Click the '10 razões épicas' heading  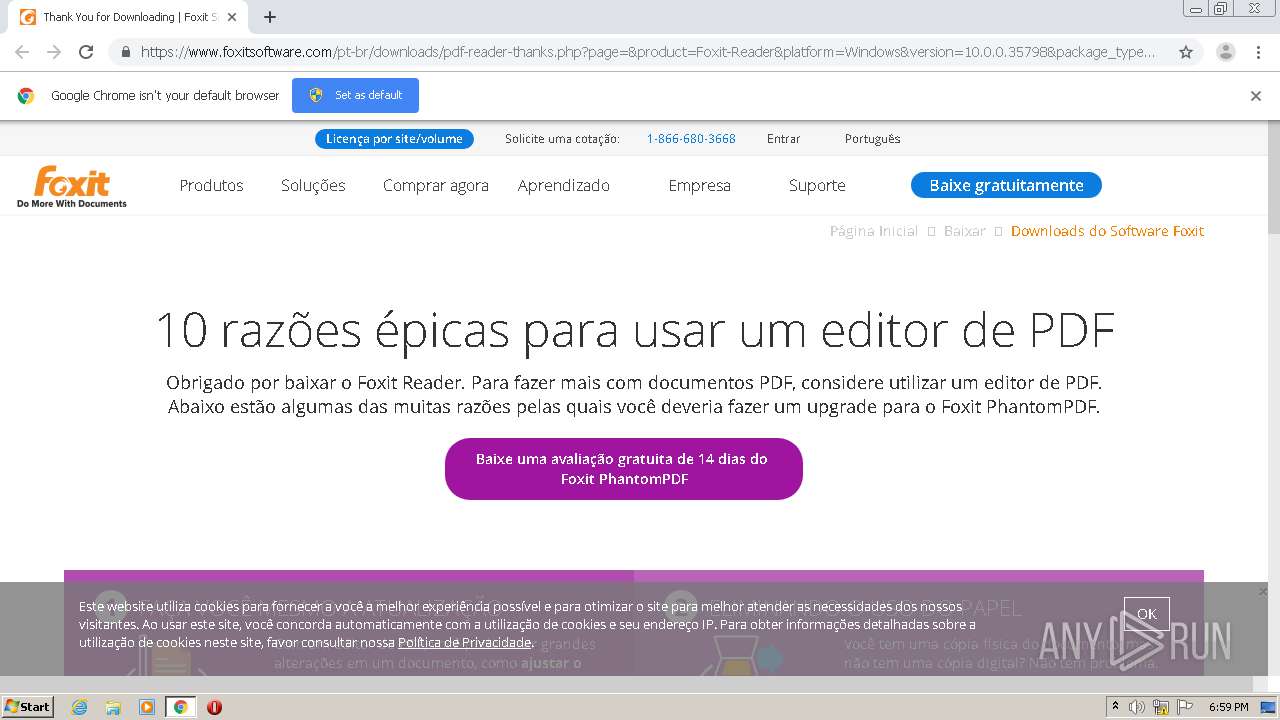click(x=635, y=330)
